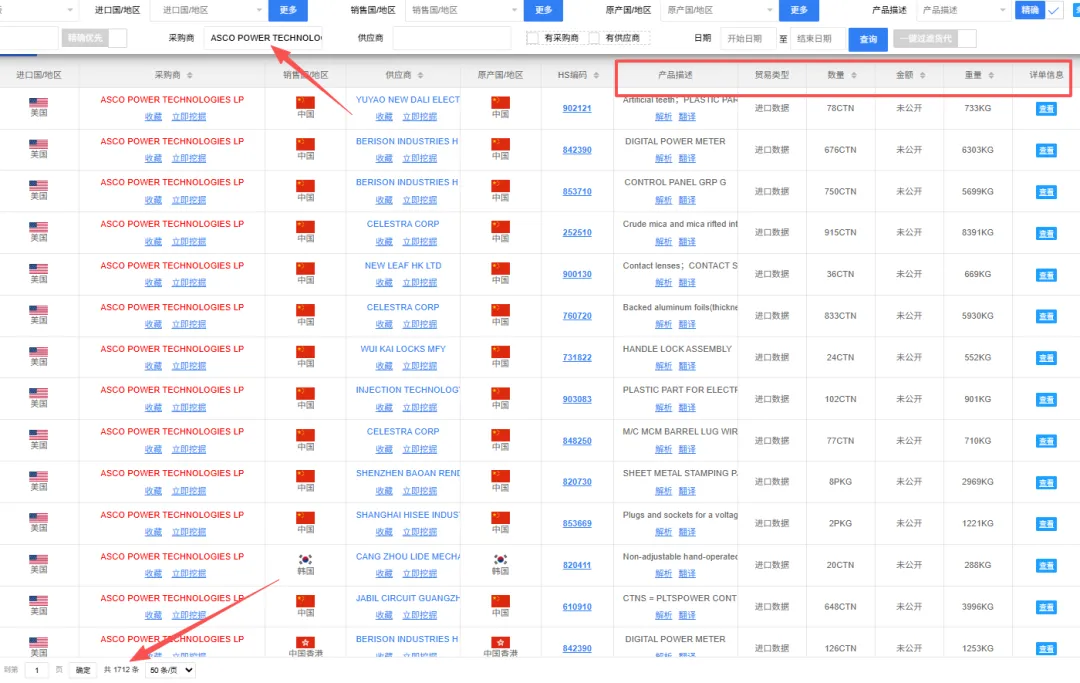The image size is (1080, 683).
Task: Click the 查看 detail icon in the 552KG row
Action: pyautogui.click(x=1046, y=358)
